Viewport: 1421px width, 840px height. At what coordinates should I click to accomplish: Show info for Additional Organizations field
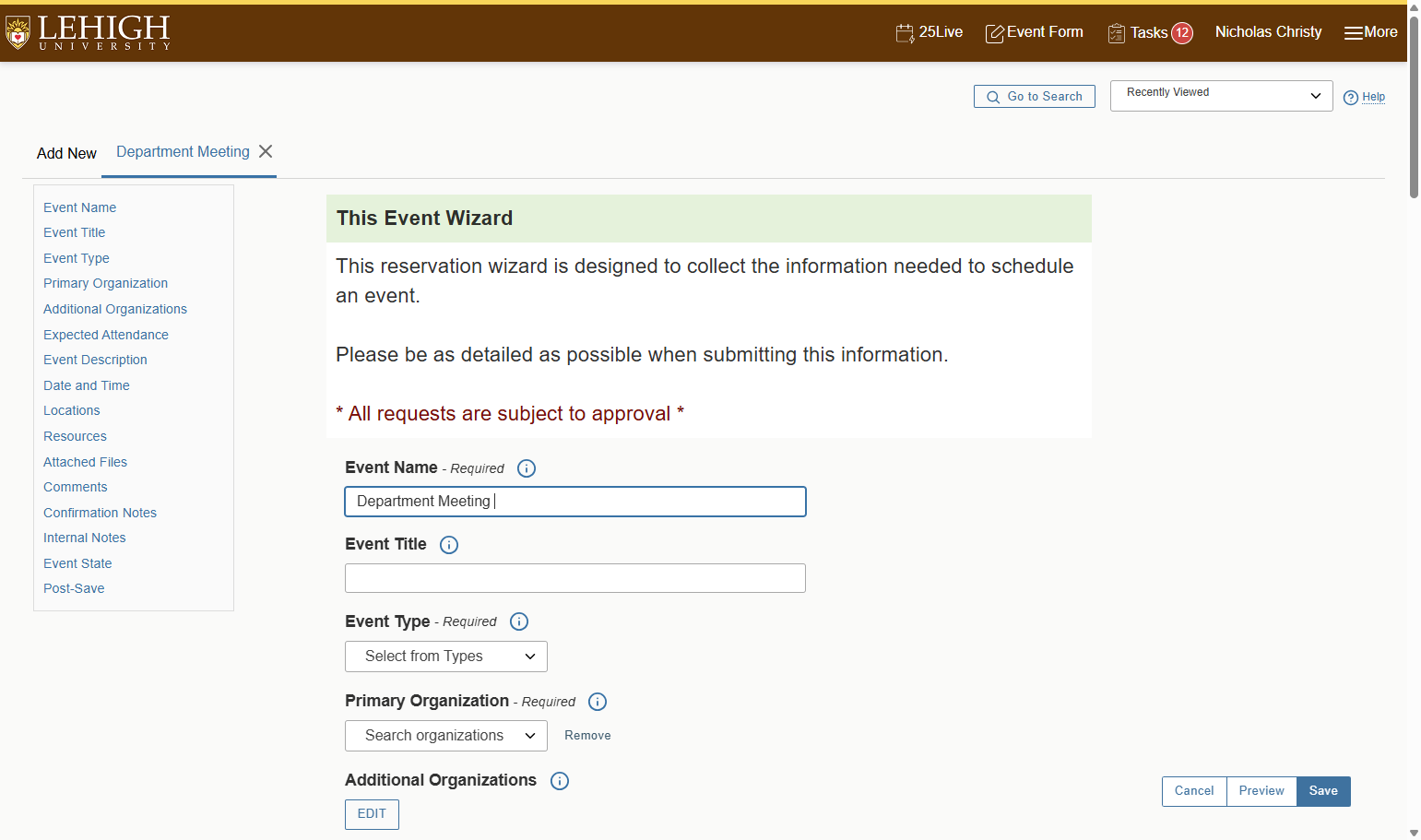tap(560, 781)
